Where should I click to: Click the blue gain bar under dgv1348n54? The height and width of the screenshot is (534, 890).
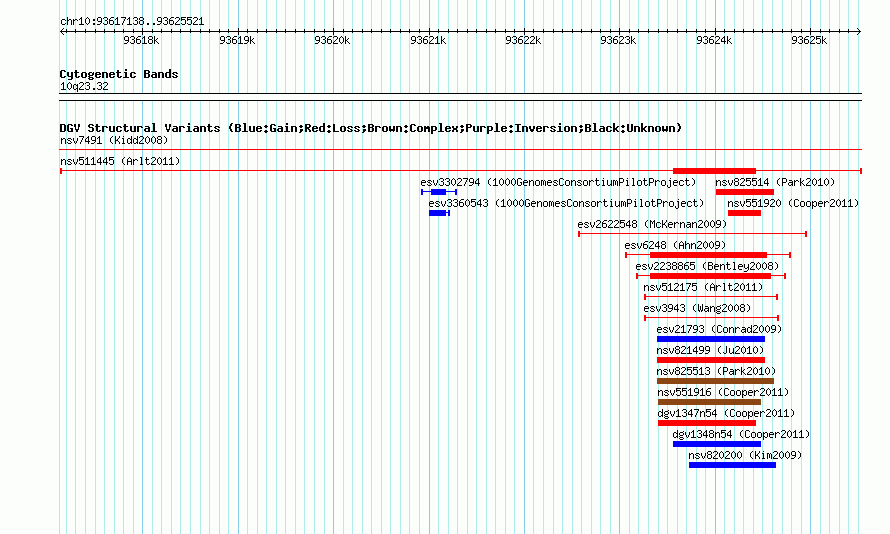(716, 444)
